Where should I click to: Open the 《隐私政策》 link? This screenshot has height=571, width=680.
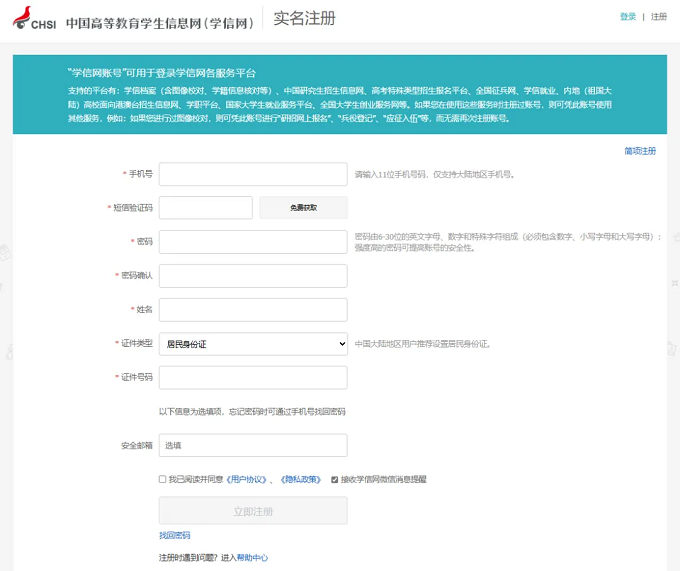click(x=301, y=479)
